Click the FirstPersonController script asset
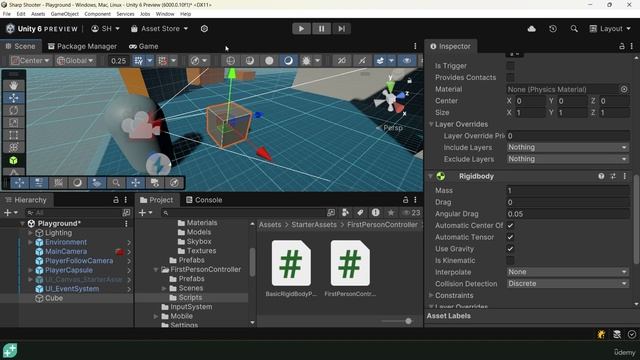Screen dimensions: 640x360 pos(350,268)
